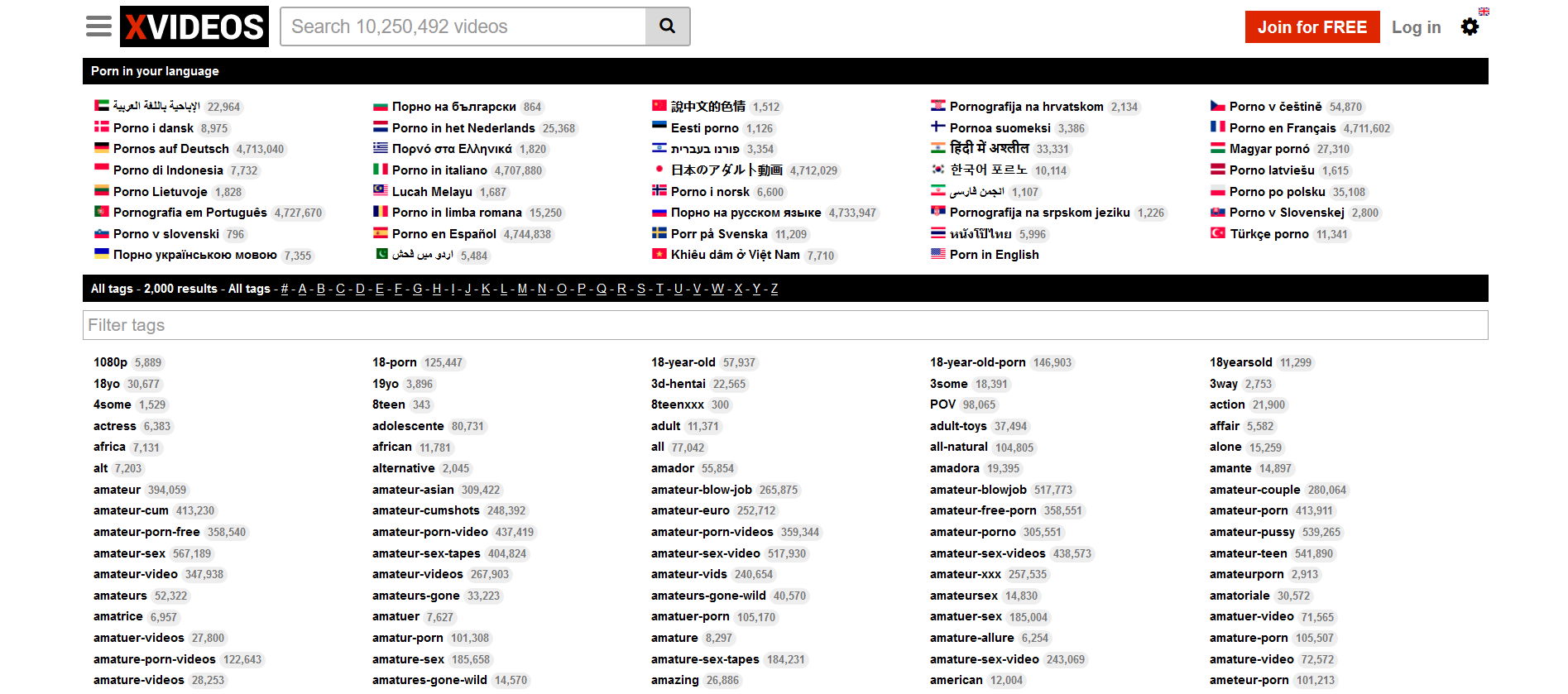Click the Japanese flag icon
Image resolution: width=1568 pixels, height=694 pixels.
click(x=659, y=170)
